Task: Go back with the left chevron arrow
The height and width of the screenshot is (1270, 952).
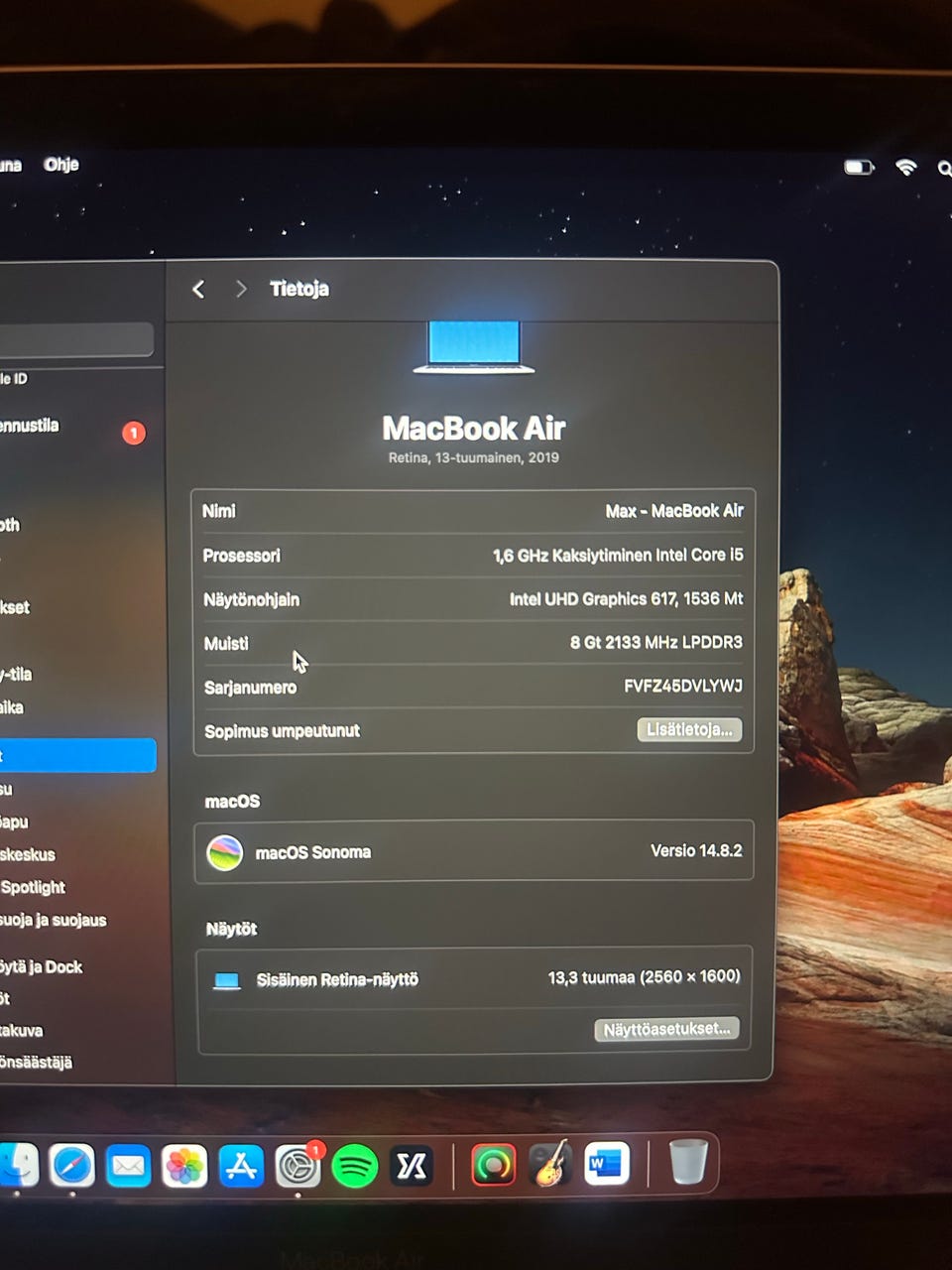Action: 198,289
